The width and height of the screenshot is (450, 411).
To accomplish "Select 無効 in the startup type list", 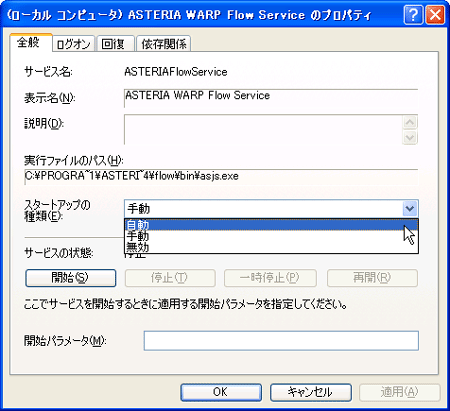I will (x=271, y=247).
